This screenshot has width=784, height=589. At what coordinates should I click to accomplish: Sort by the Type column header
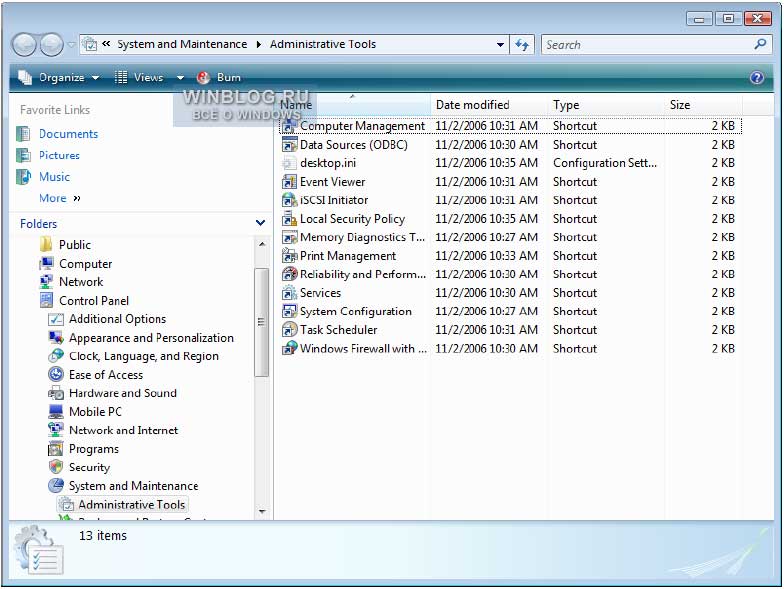606,104
